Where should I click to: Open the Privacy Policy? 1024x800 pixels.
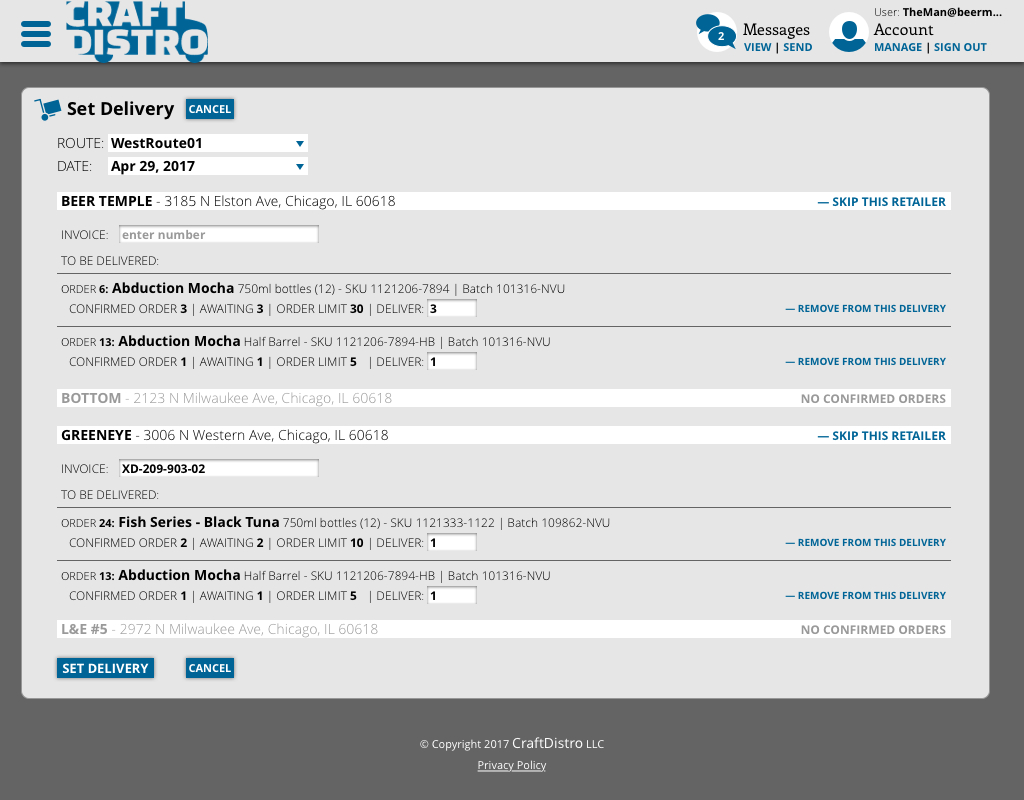511,765
